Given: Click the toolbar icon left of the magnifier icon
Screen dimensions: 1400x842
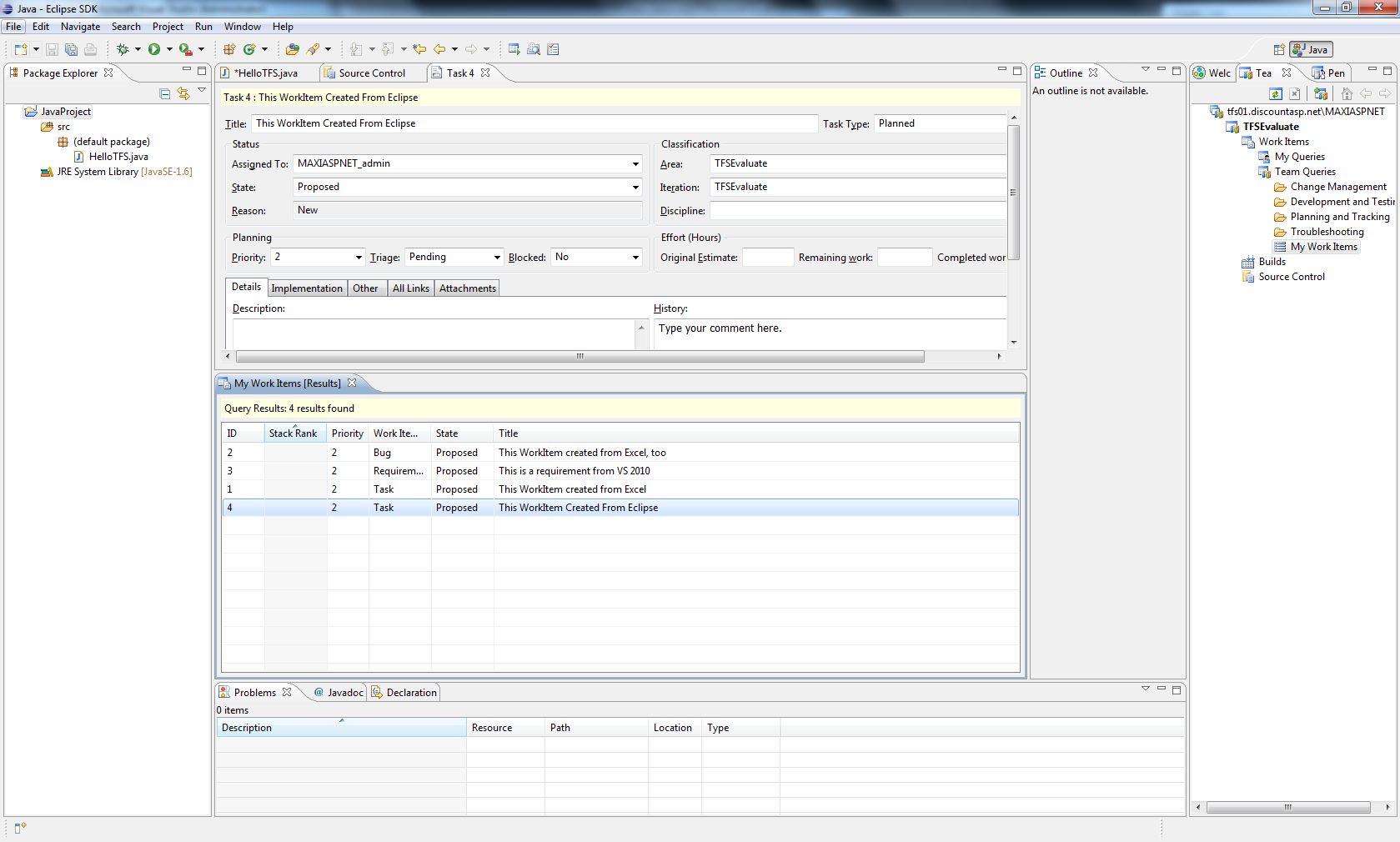Looking at the screenshot, I should tap(514, 49).
